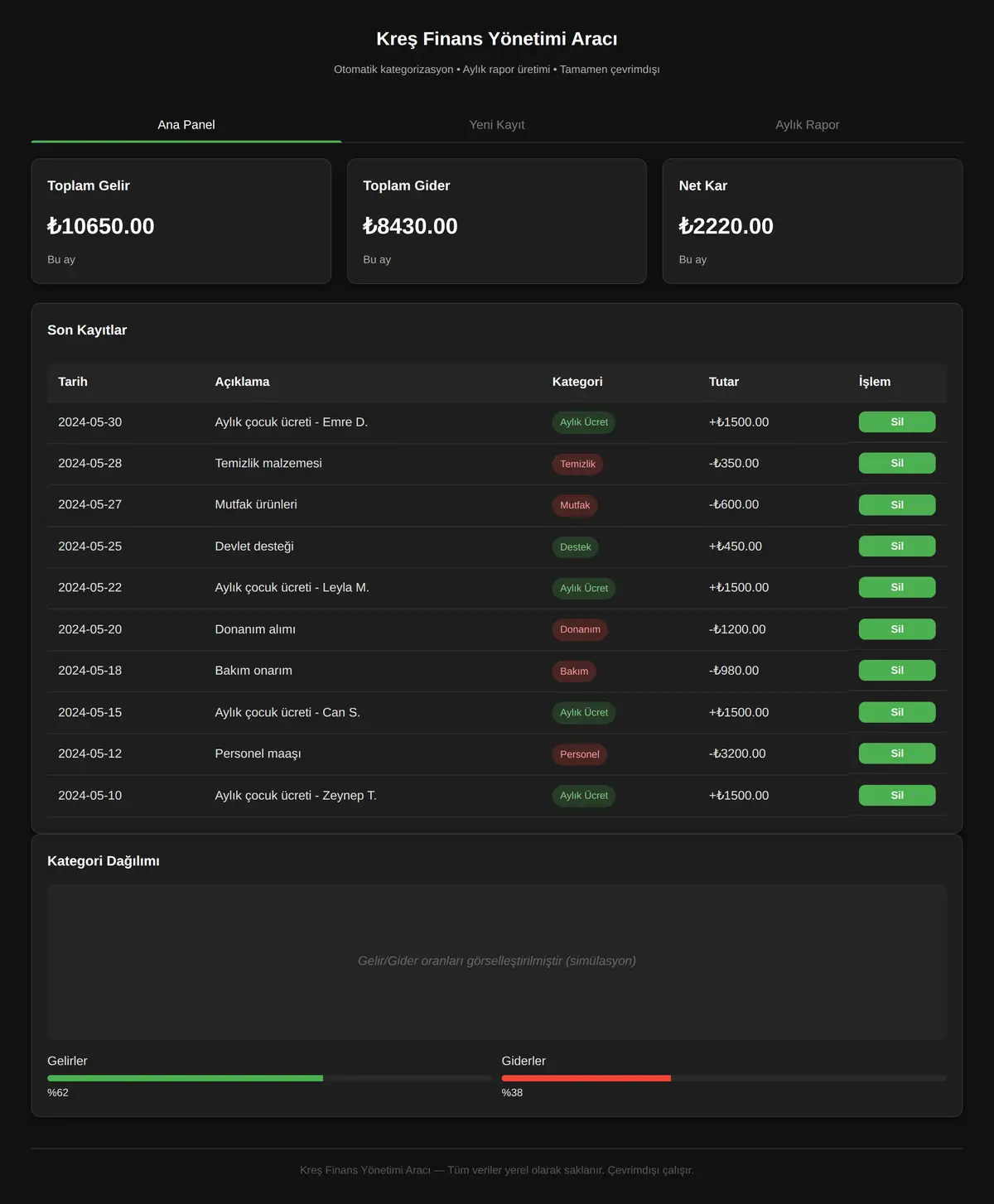Click the Toplam Gelir summary card title

coord(89,185)
